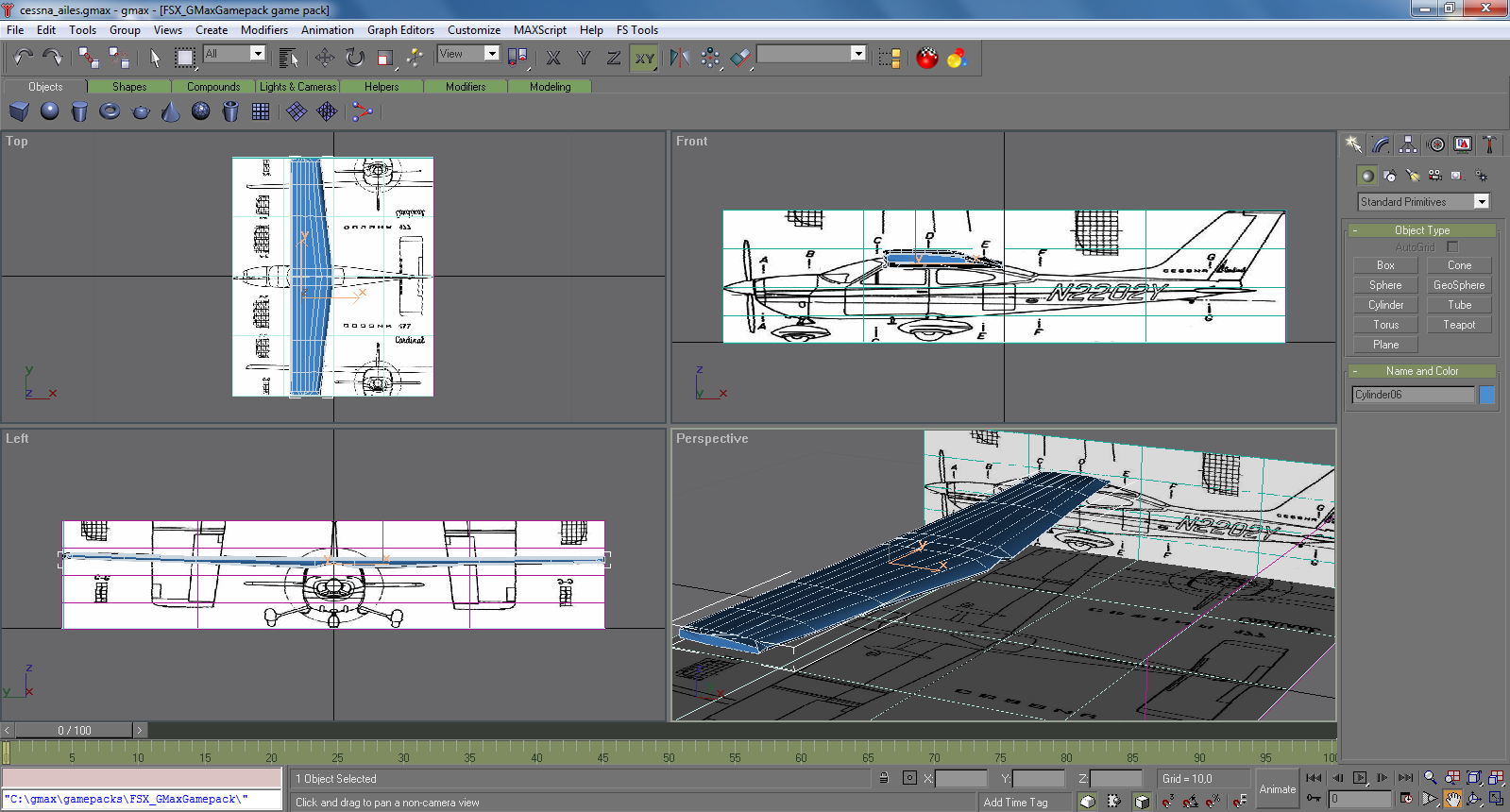Viewport: 1510px width, 812px height.
Task: Select the Select and Link tool
Action: pyautogui.click(x=89, y=58)
